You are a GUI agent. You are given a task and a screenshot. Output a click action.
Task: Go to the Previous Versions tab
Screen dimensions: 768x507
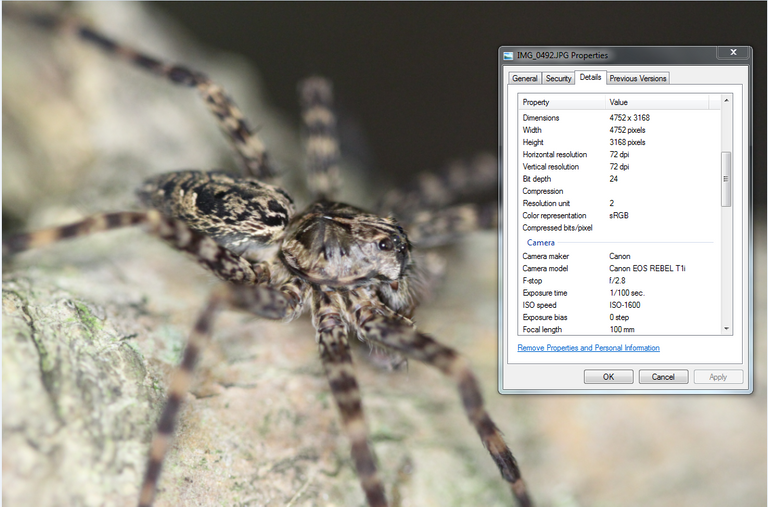pos(638,78)
